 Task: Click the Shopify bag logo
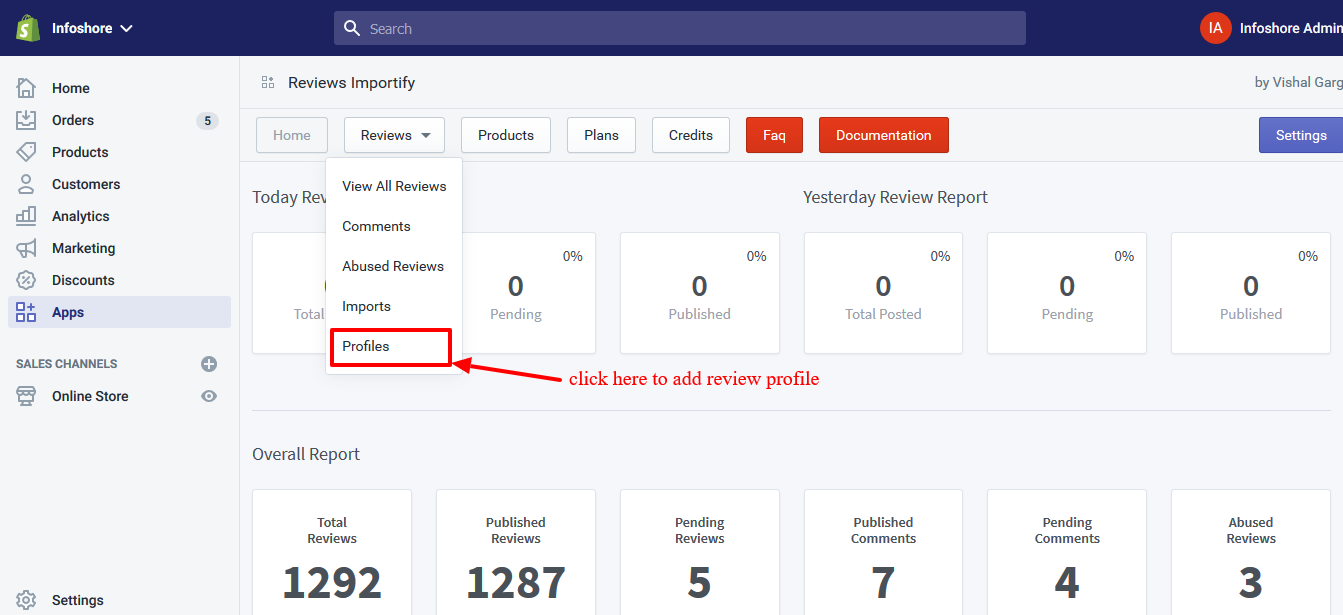click(27, 28)
